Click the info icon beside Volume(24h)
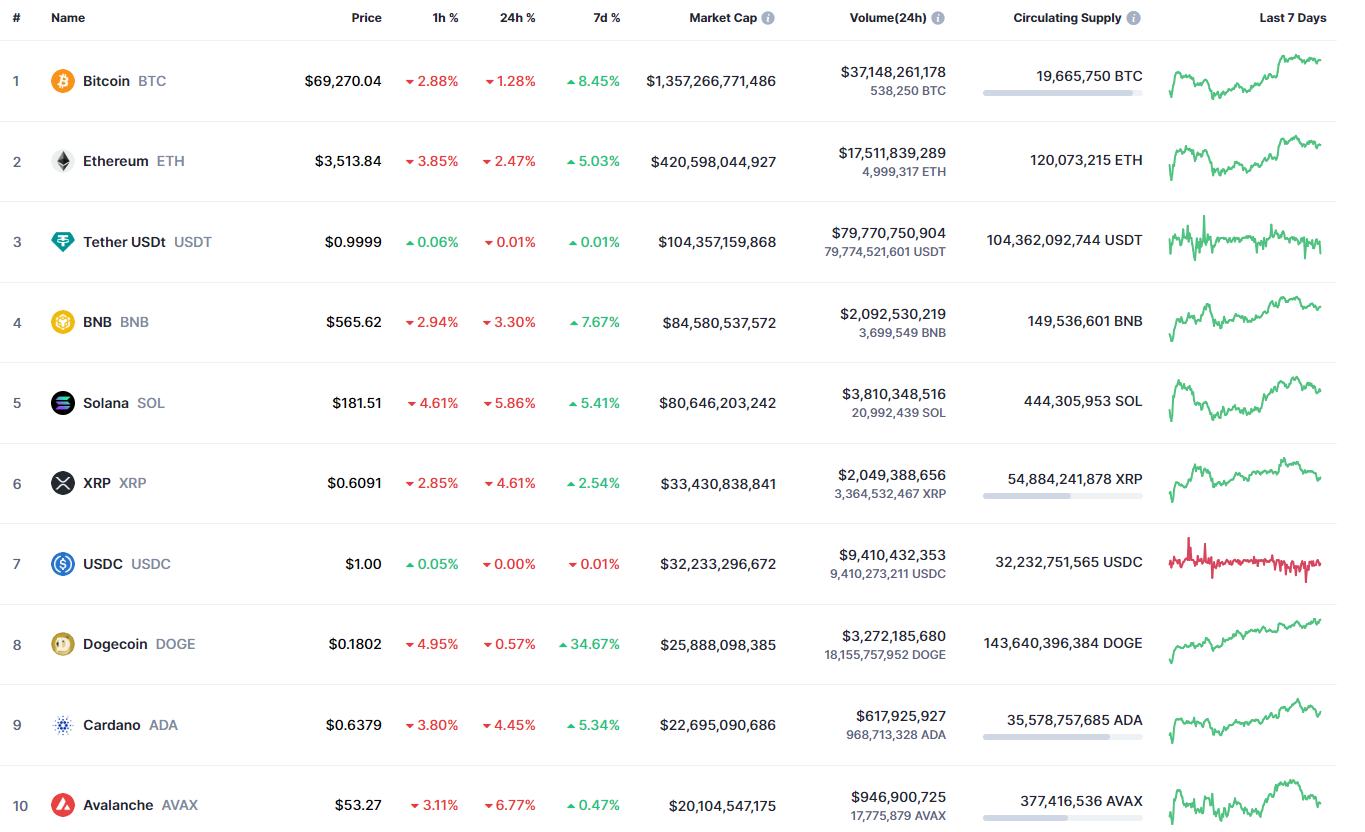Image resolution: width=1365 pixels, height=832 pixels. (938, 18)
